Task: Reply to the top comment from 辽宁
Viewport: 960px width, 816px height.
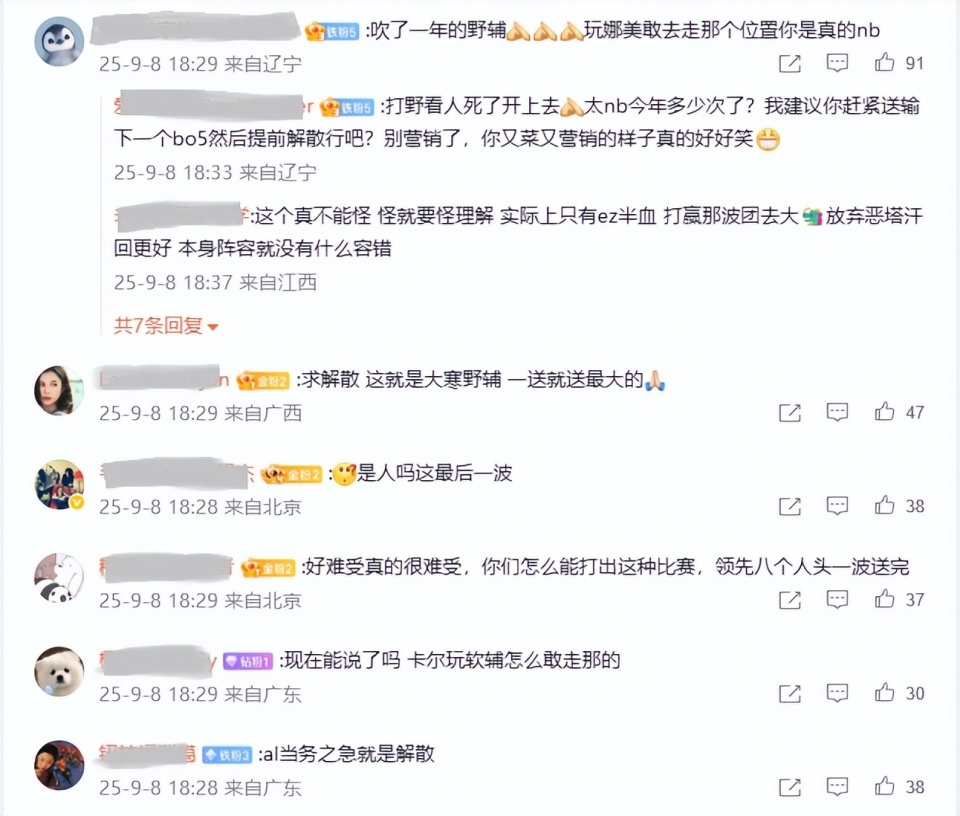Action: [837, 62]
